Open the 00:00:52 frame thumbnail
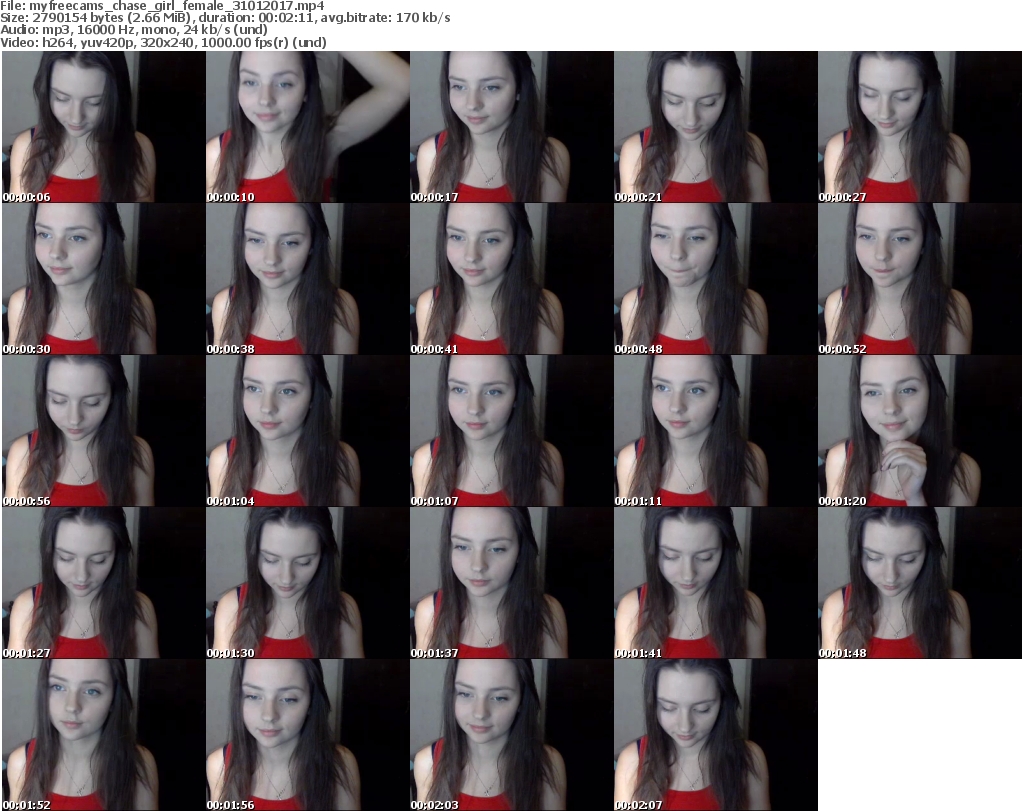Image resolution: width=1024 pixels, height=811 pixels. 920,279
